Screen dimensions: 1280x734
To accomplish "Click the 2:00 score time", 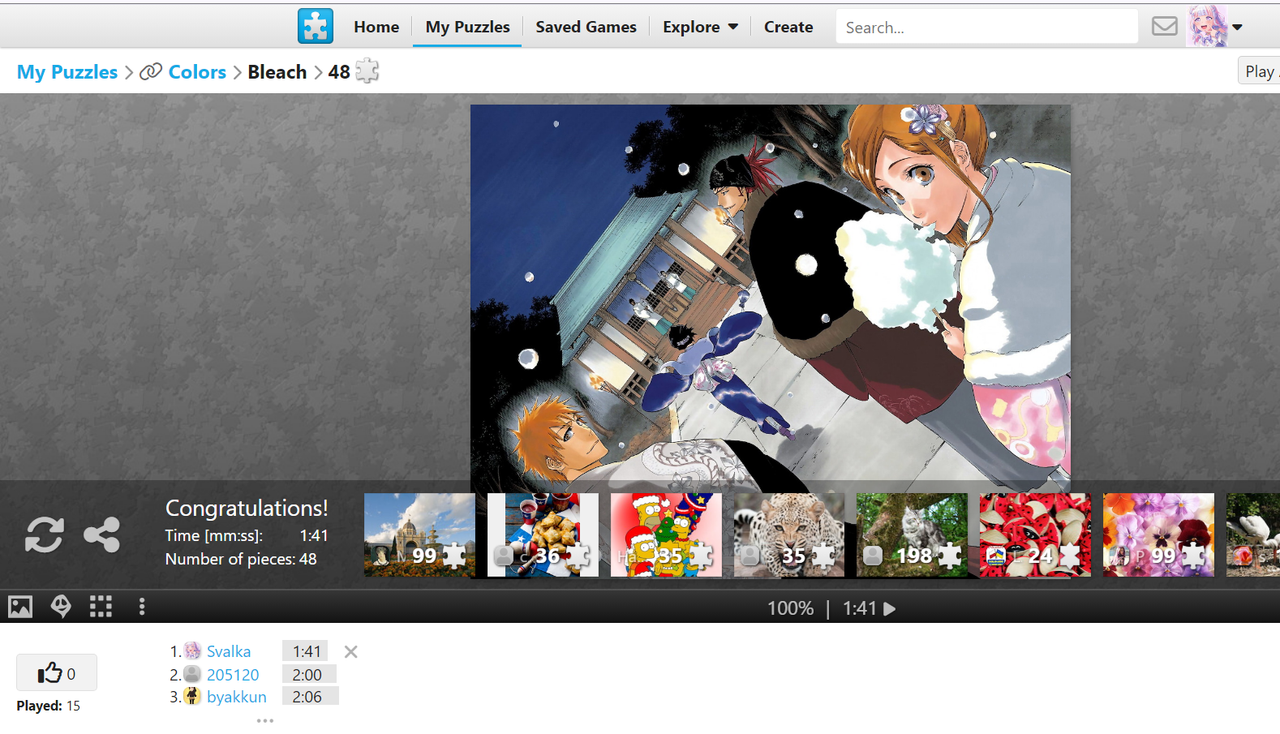I will point(307,674).
